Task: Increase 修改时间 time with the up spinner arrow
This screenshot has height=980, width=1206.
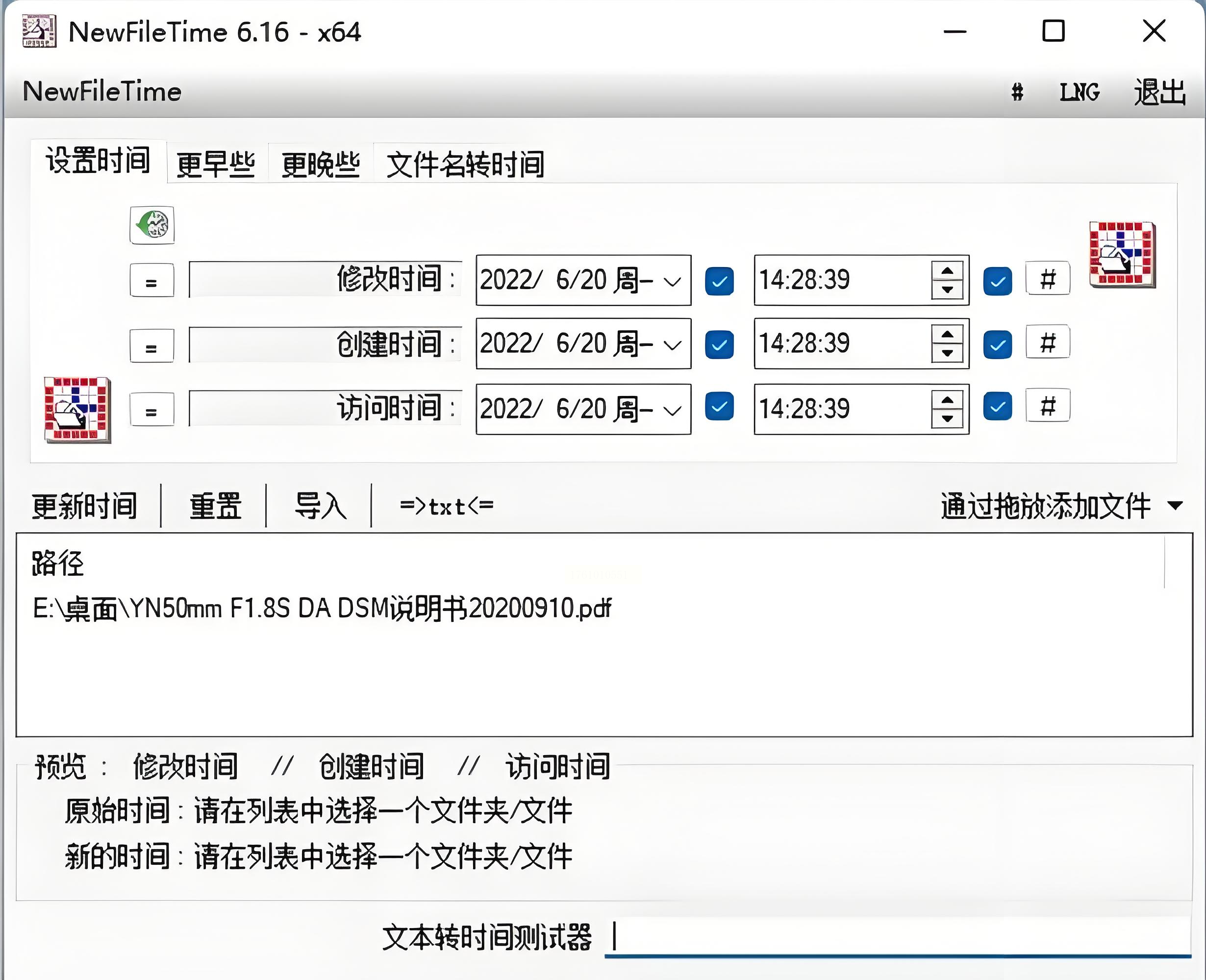Action: (947, 271)
